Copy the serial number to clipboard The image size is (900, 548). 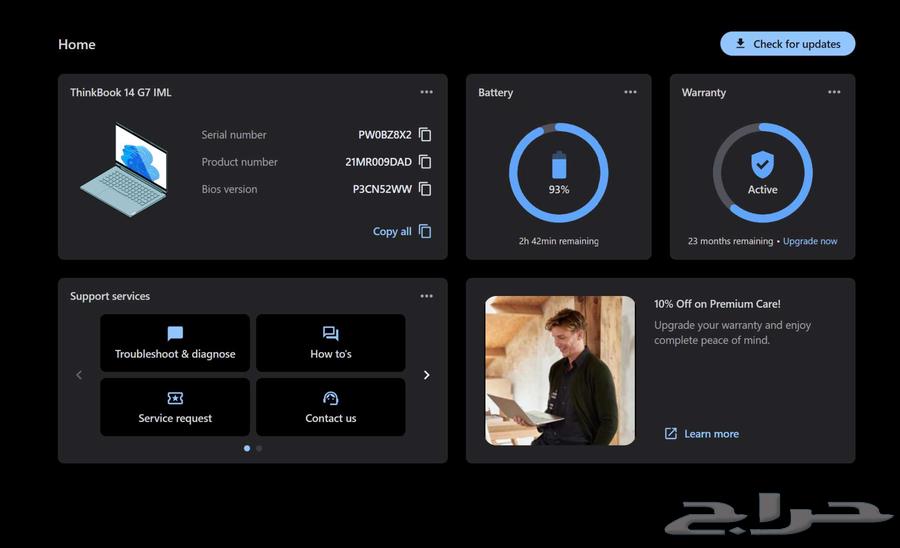pos(425,135)
